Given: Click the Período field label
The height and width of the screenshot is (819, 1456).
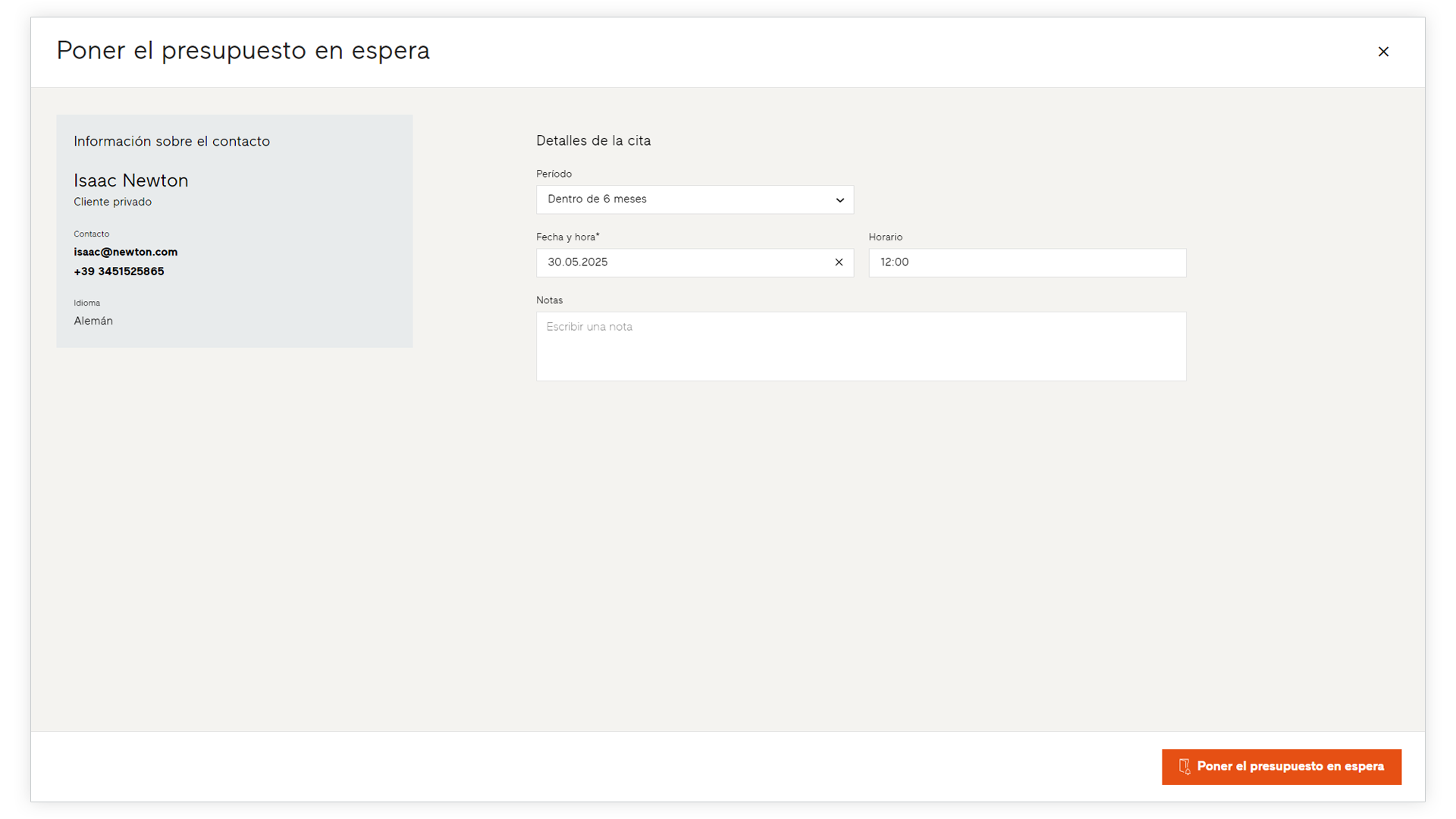Looking at the screenshot, I should click(554, 174).
